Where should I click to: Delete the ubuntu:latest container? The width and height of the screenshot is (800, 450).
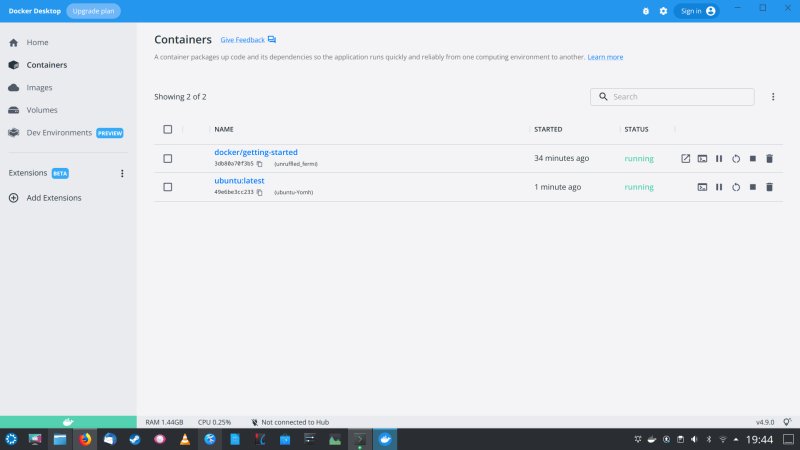769,187
